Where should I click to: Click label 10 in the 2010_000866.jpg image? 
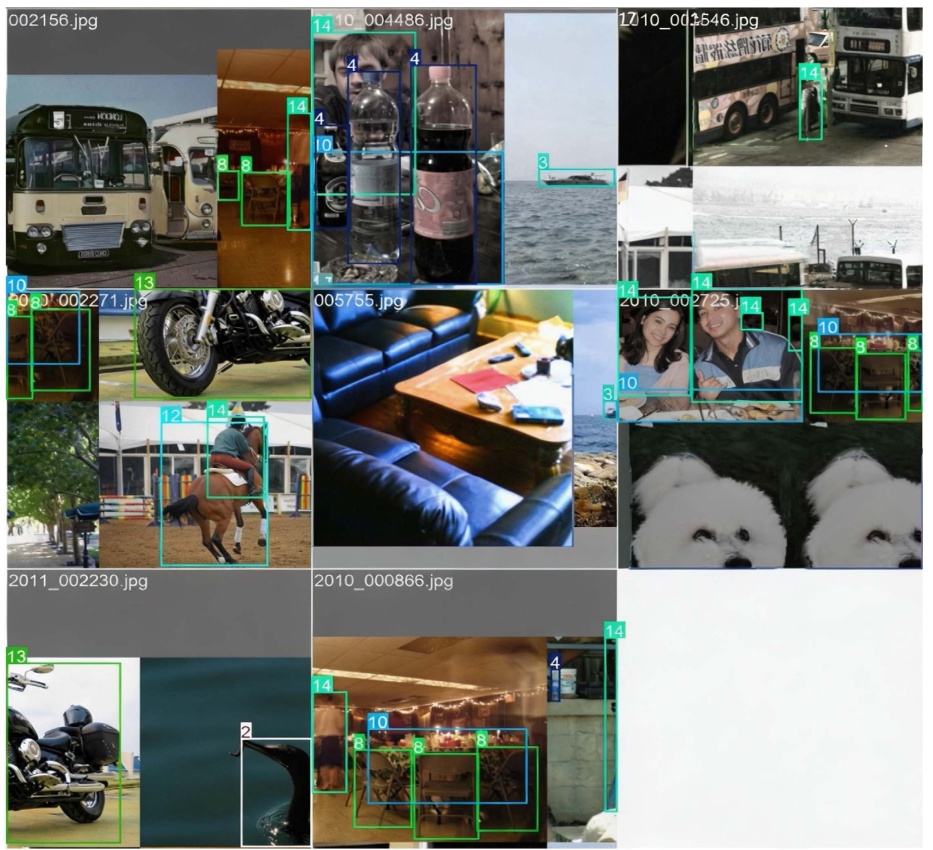(x=377, y=722)
